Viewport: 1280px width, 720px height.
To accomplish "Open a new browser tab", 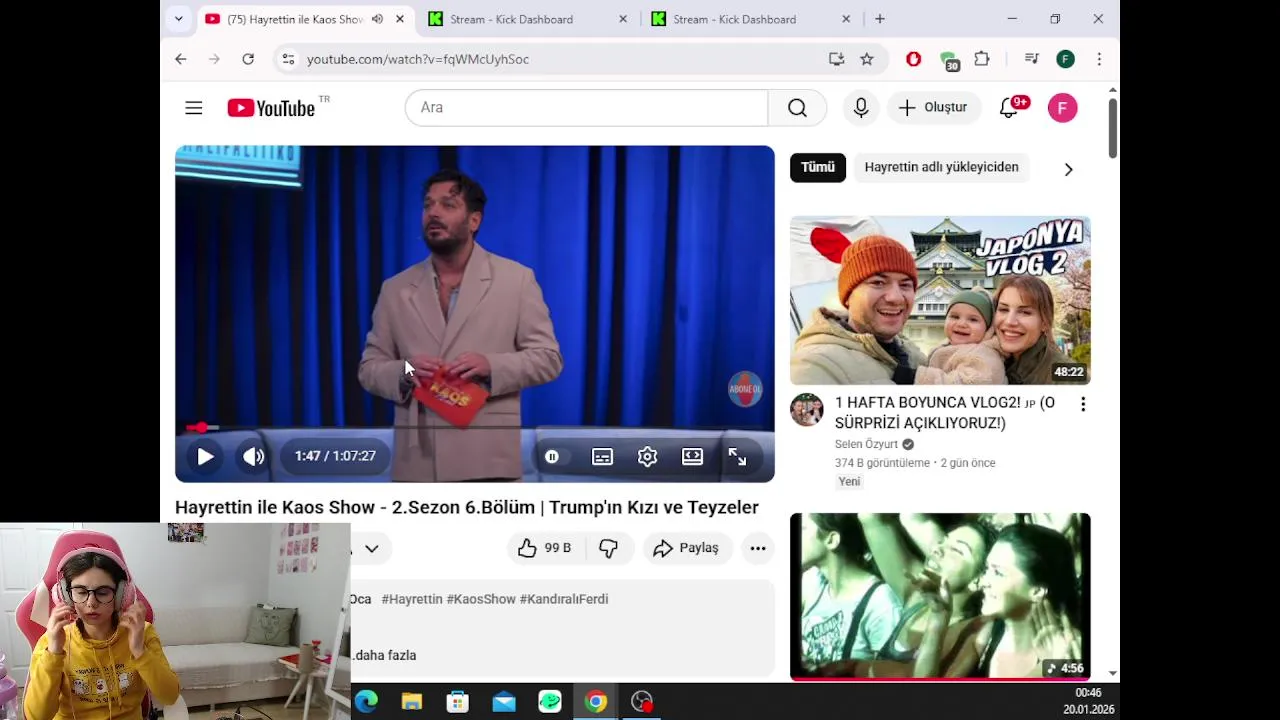I will coord(880,19).
